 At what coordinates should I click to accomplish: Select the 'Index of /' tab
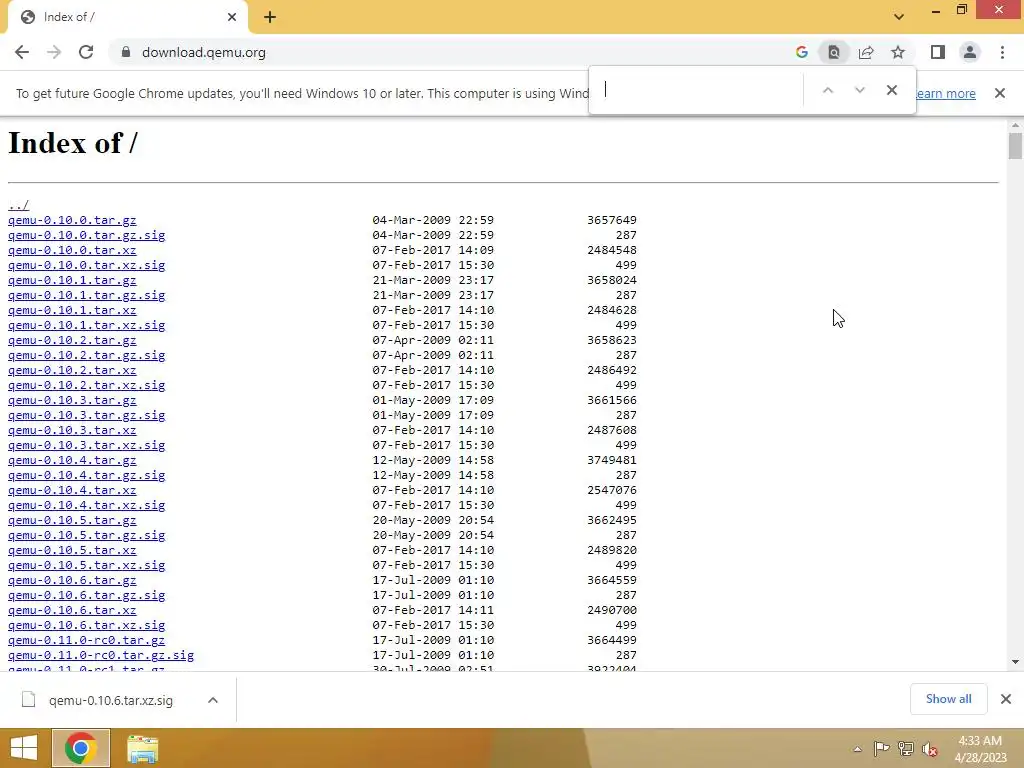pyautogui.click(x=127, y=18)
